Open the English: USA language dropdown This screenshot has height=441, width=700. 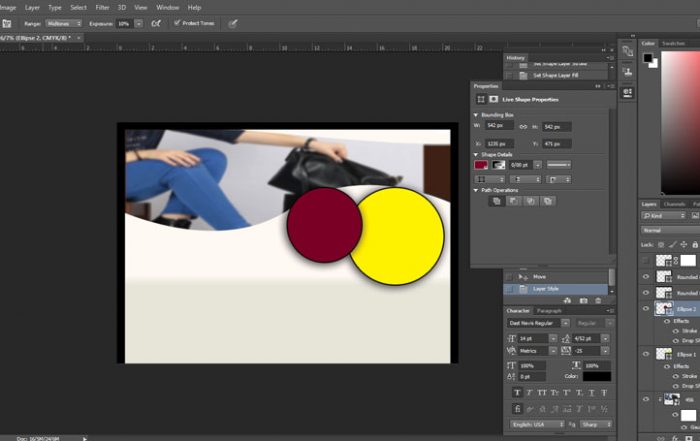click(x=538, y=424)
